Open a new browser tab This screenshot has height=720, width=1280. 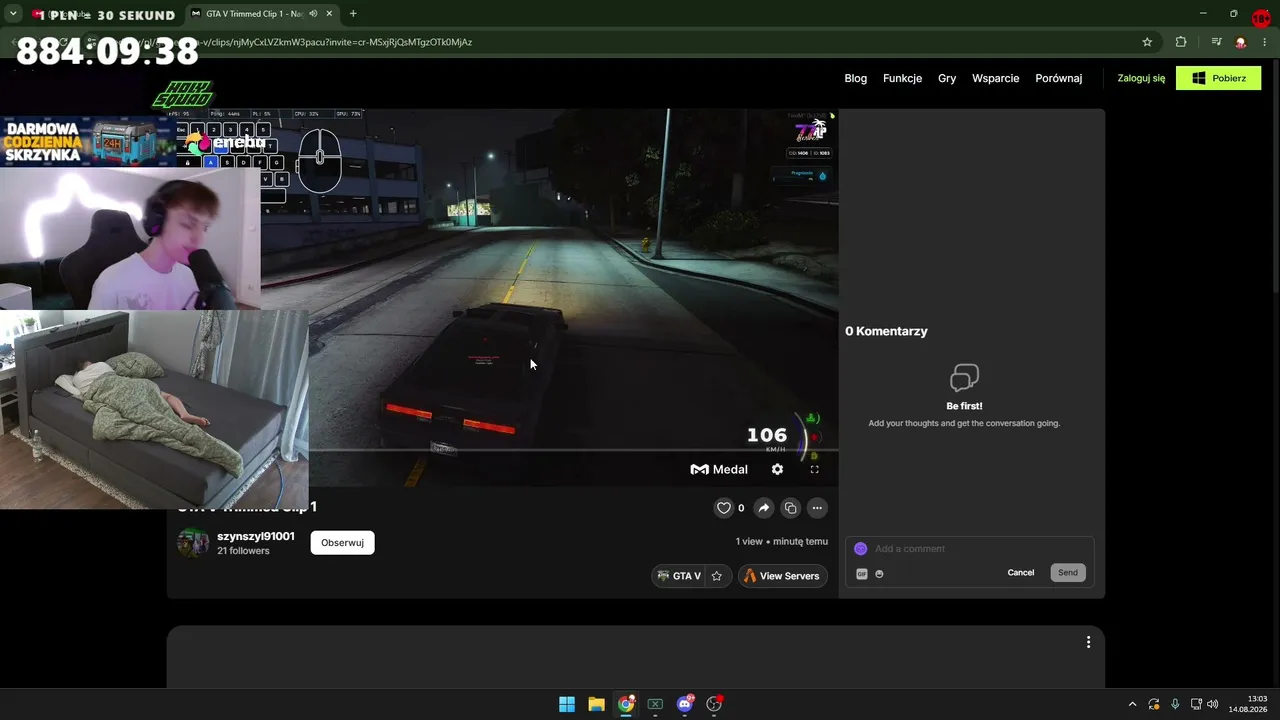click(353, 14)
